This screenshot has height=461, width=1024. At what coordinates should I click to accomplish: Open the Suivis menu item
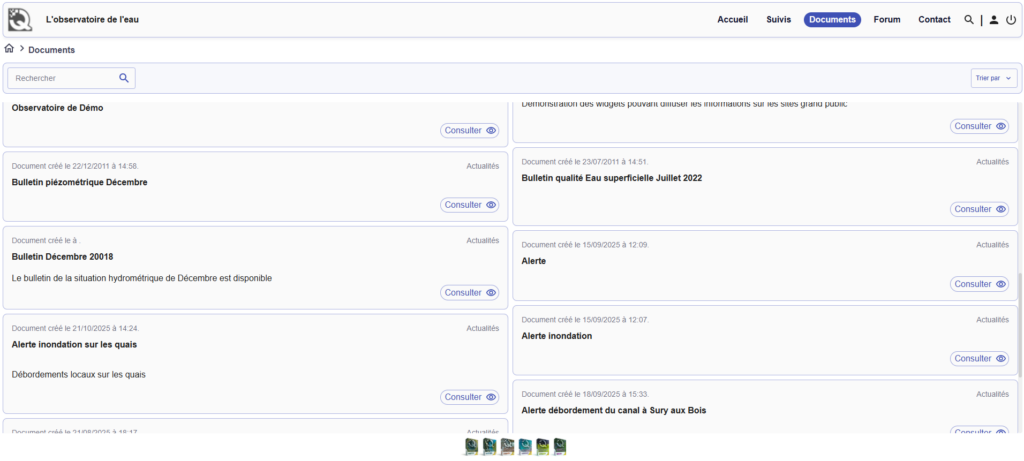coord(778,20)
